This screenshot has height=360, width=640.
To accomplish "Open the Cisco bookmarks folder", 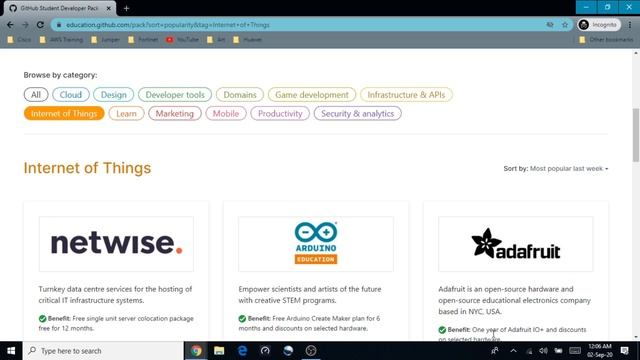I will point(19,40).
